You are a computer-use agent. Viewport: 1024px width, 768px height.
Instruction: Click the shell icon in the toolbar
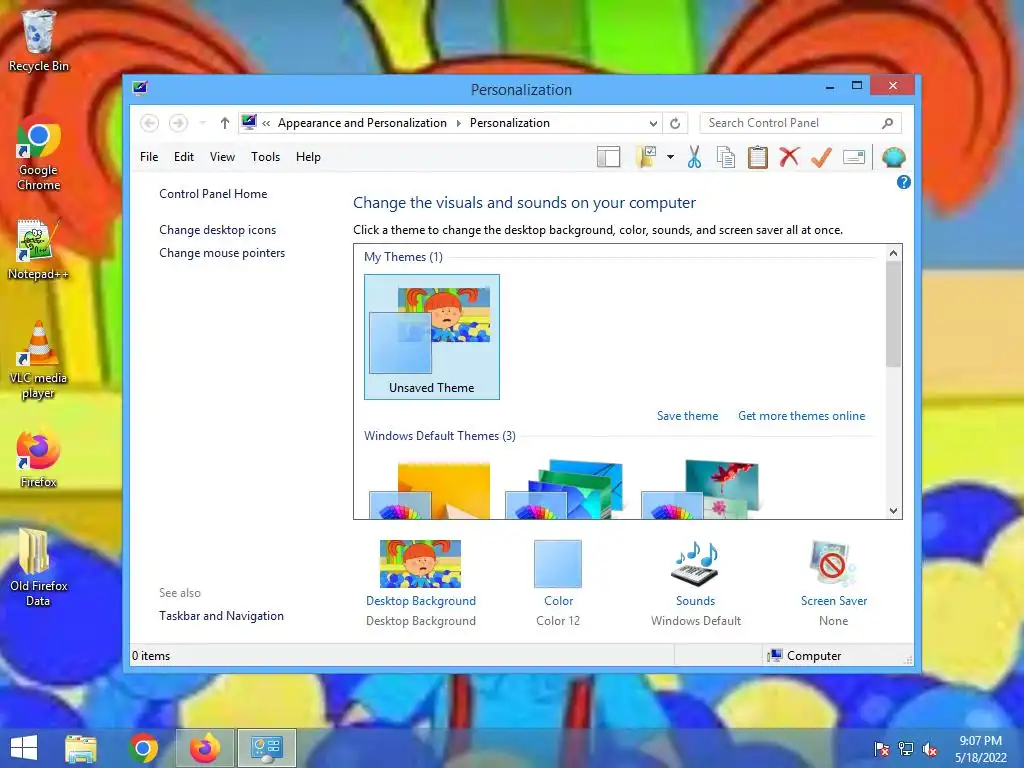(x=893, y=157)
